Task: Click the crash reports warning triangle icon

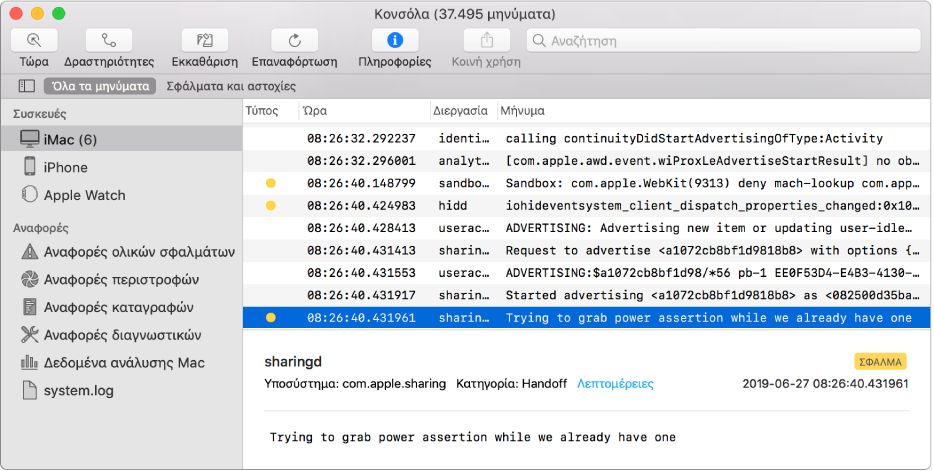Action: click(29, 251)
